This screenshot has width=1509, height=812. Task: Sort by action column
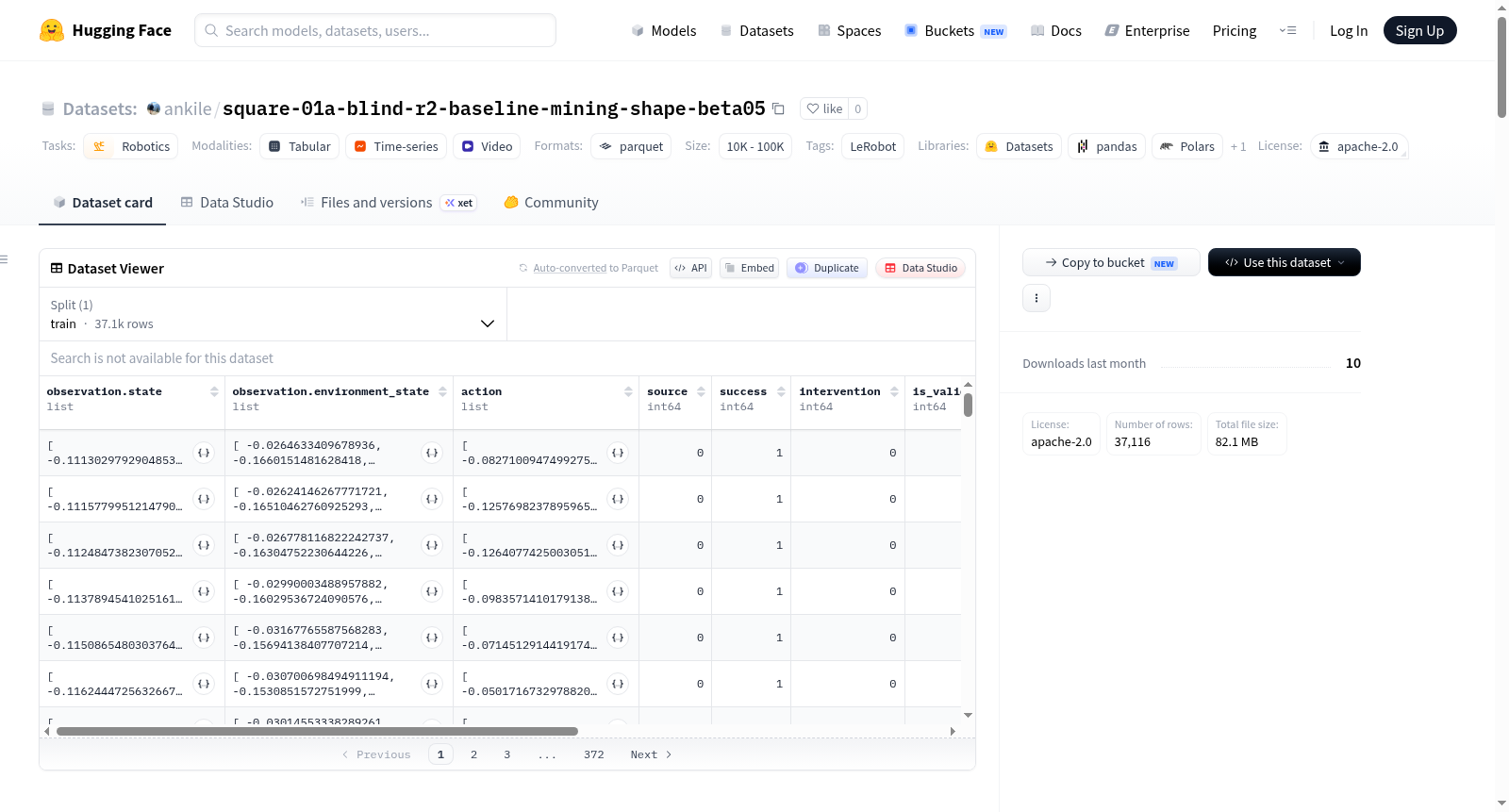(x=628, y=391)
